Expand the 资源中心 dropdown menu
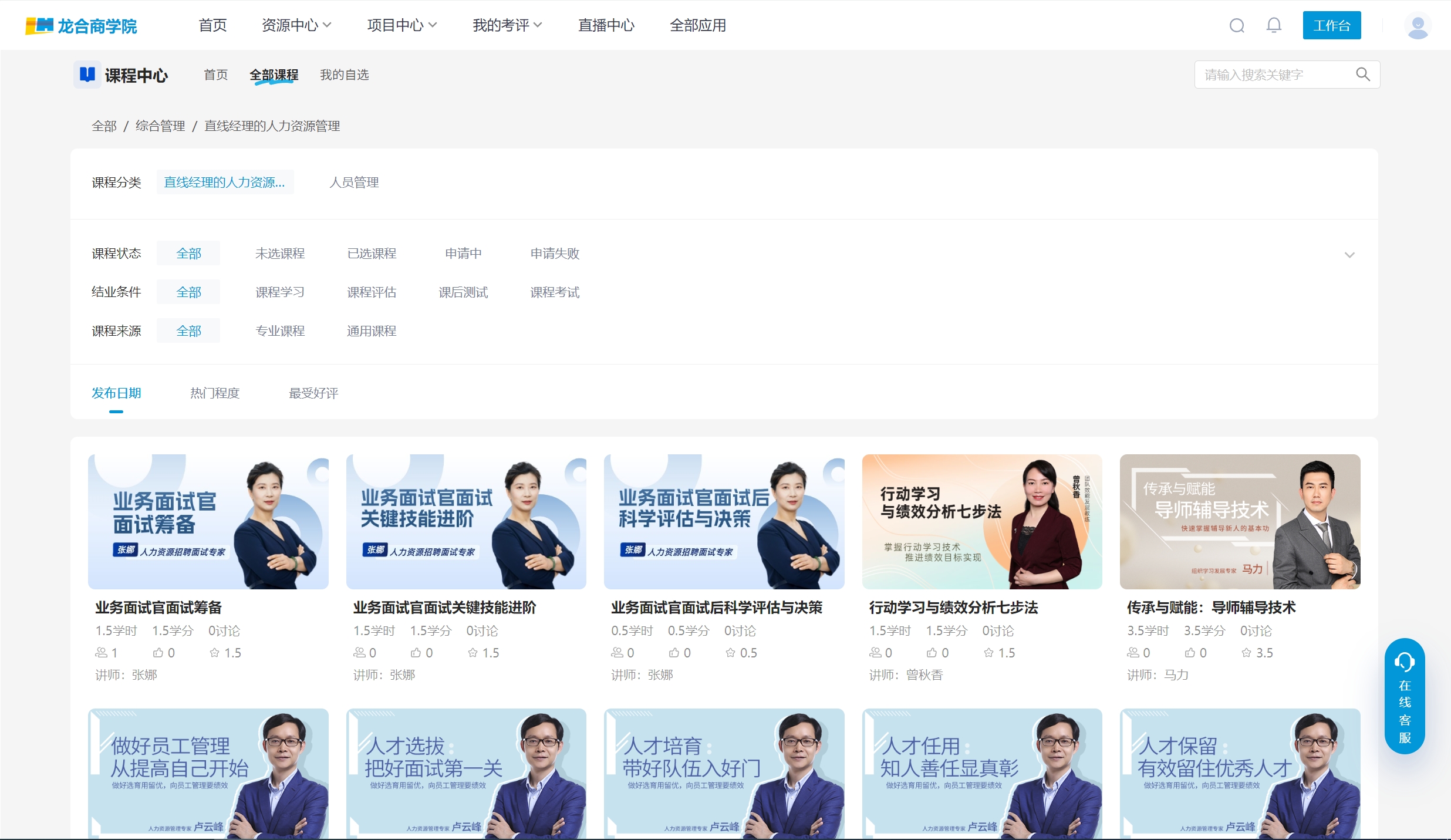 [x=296, y=25]
